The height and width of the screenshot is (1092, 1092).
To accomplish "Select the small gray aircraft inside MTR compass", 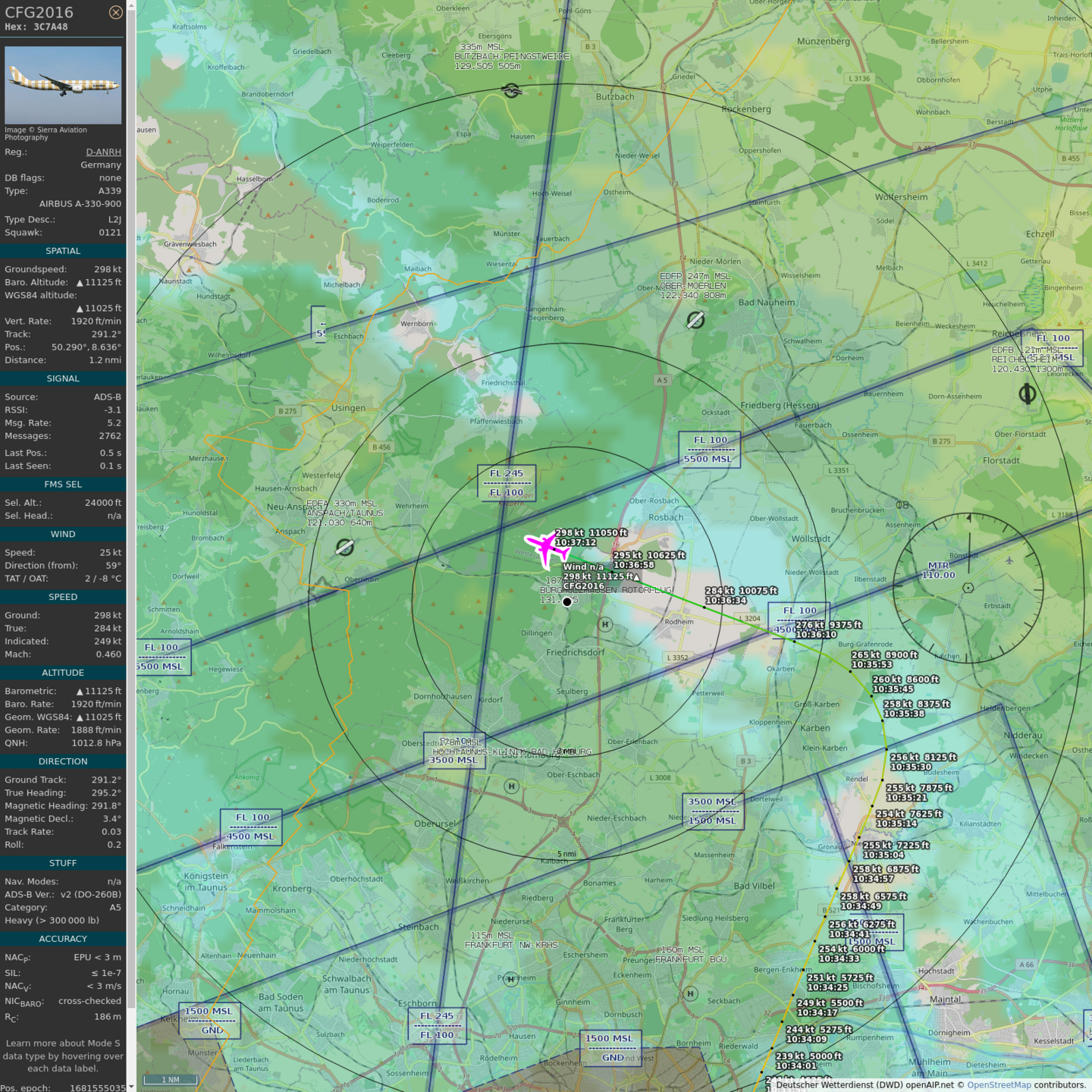I will tap(1009, 561).
